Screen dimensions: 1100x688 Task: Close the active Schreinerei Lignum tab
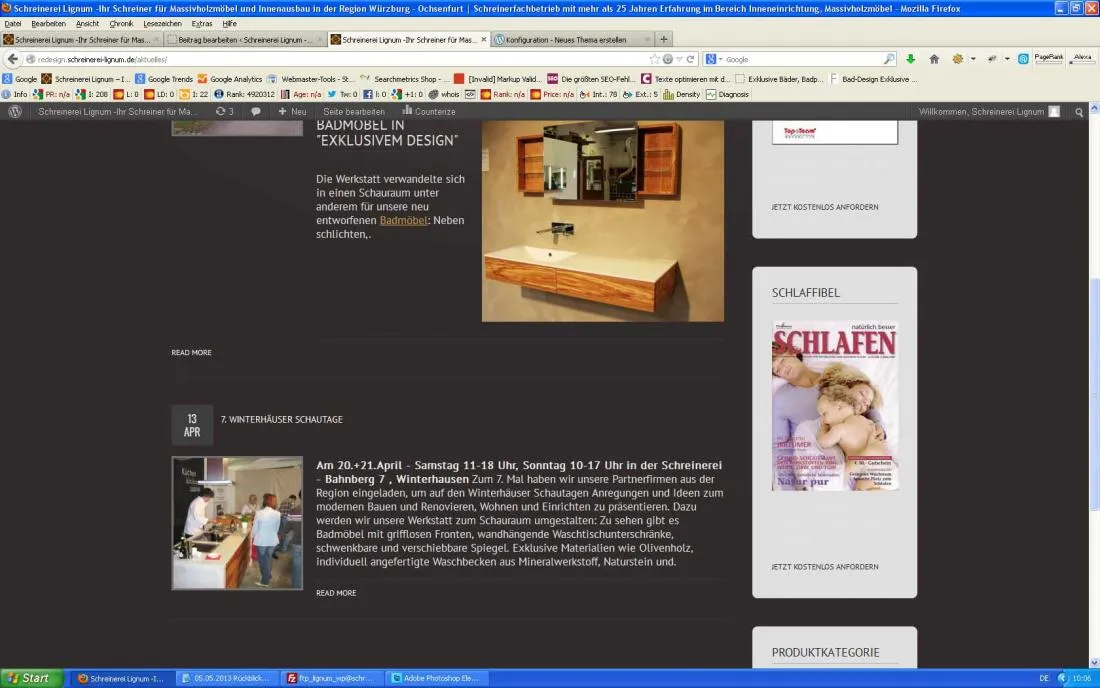(x=483, y=39)
